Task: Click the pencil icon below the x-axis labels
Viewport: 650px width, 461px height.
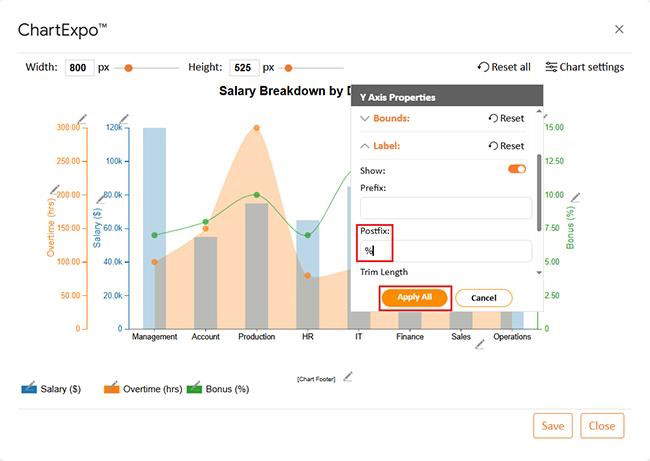Action: pyautogui.click(x=480, y=344)
